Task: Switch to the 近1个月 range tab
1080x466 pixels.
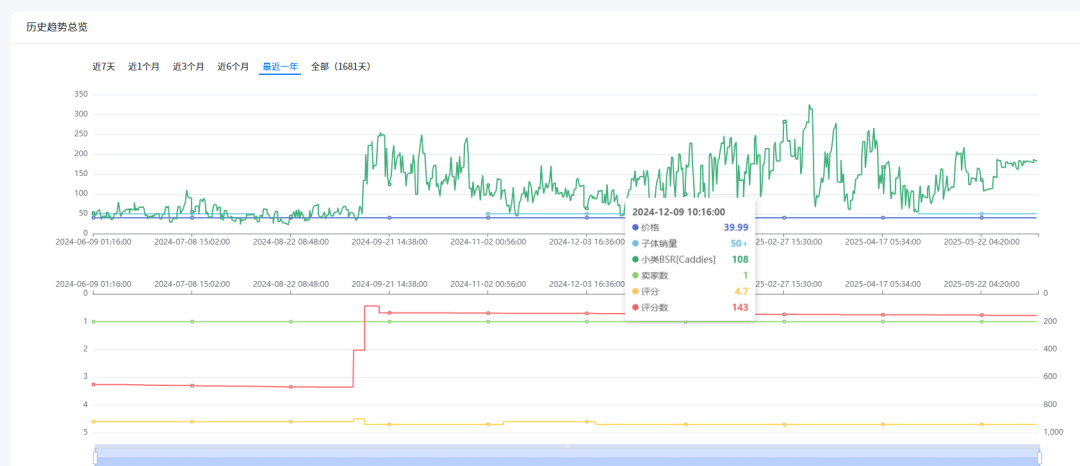Action: [144, 67]
